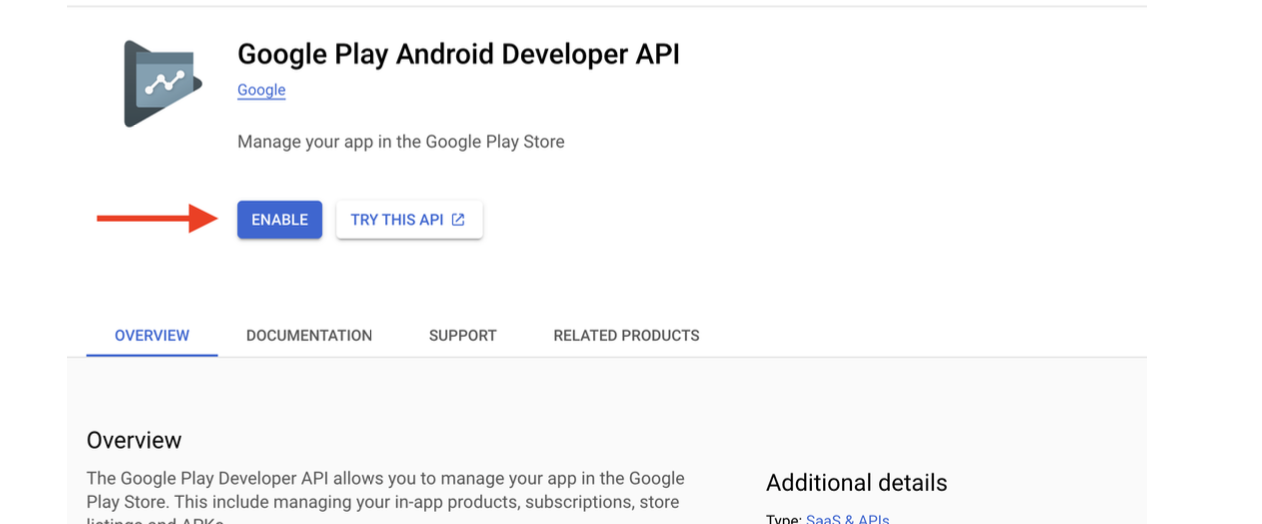The height and width of the screenshot is (524, 1262).
Task: Click the Google Play Developer API logo
Action: tap(162, 84)
